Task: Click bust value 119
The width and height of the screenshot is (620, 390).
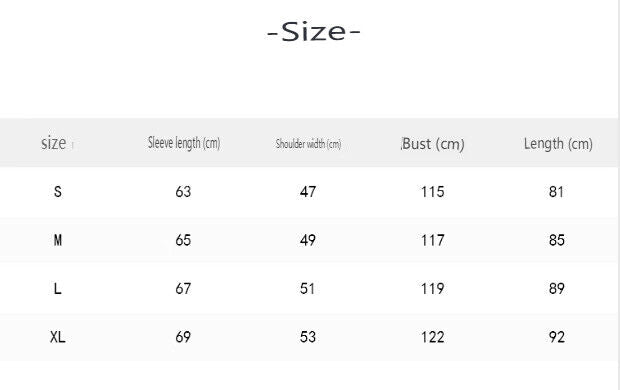Action: (x=433, y=289)
